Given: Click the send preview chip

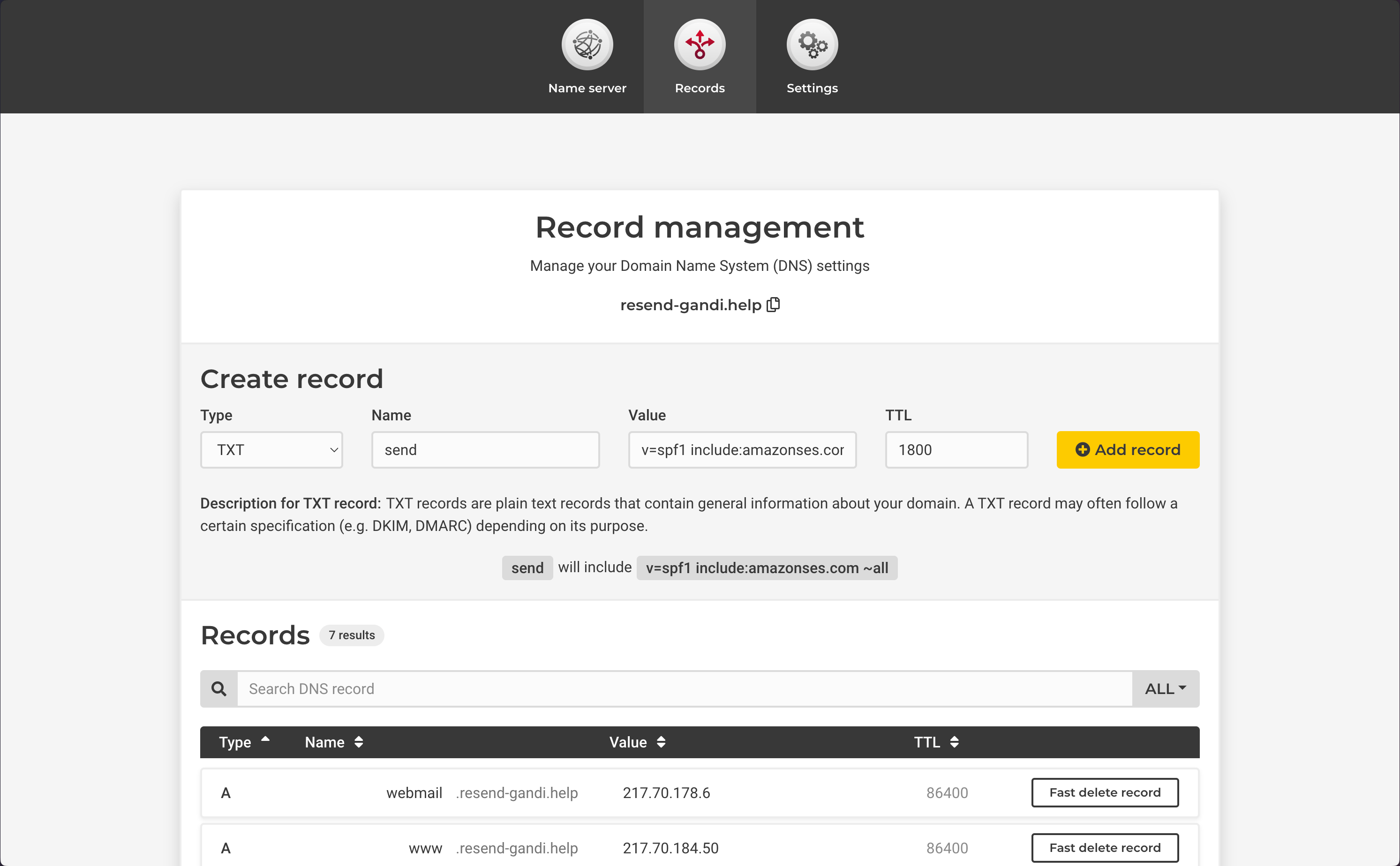Looking at the screenshot, I should coord(527,568).
